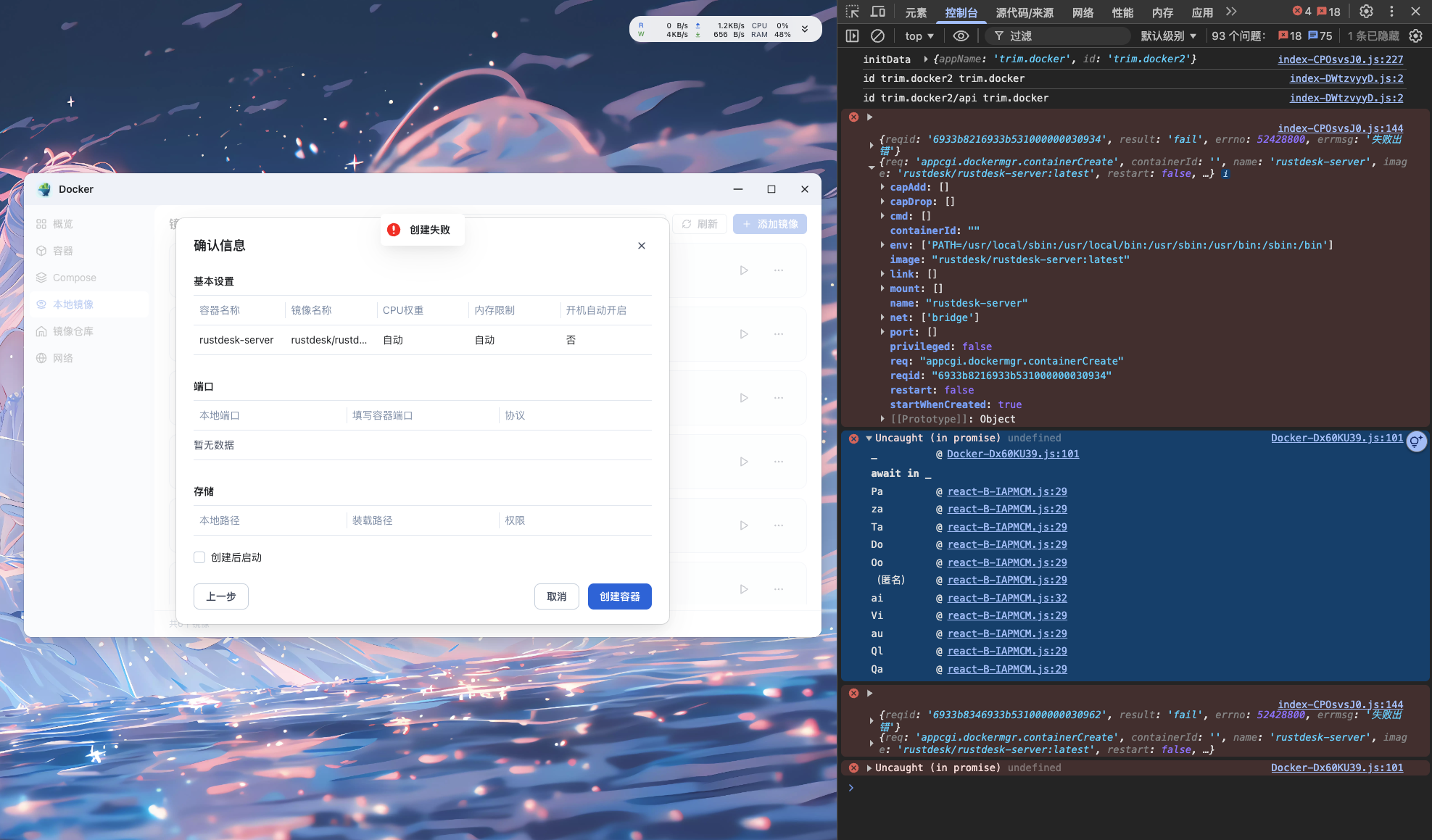Expand the capAdd array entry
1432x840 pixels.
click(882, 187)
